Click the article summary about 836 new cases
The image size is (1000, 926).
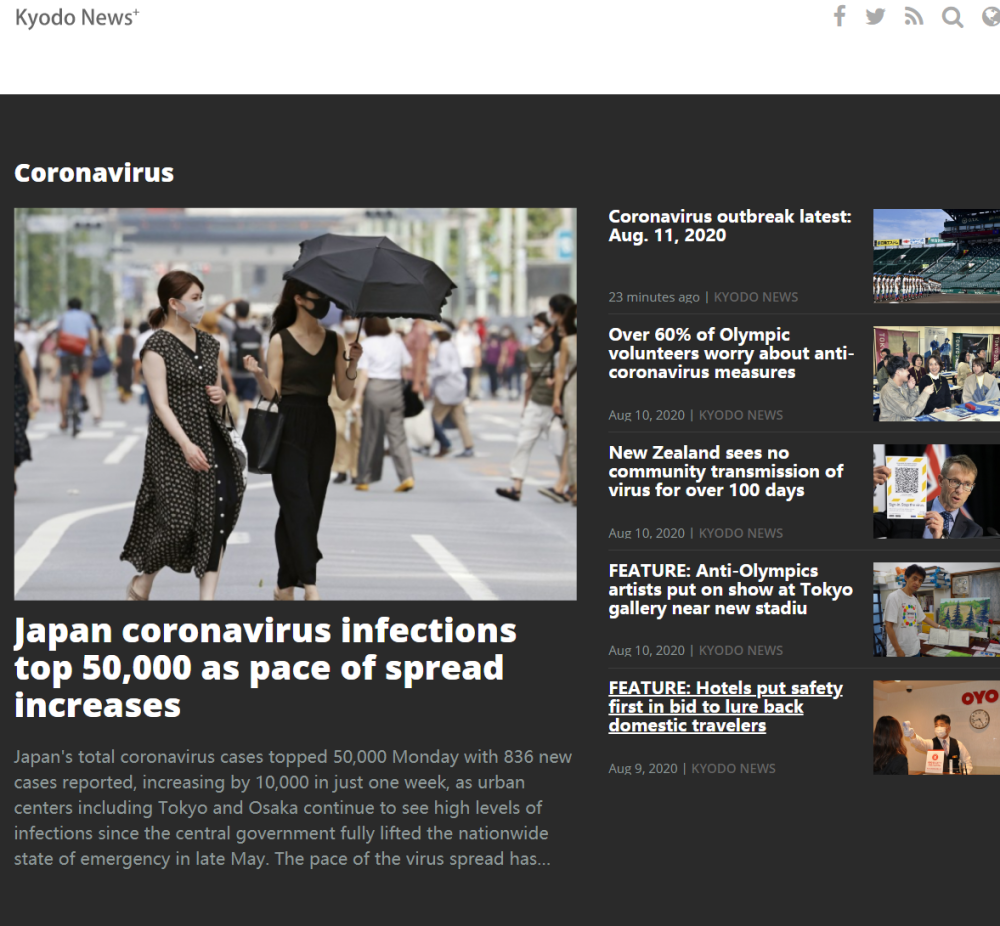(x=293, y=807)
